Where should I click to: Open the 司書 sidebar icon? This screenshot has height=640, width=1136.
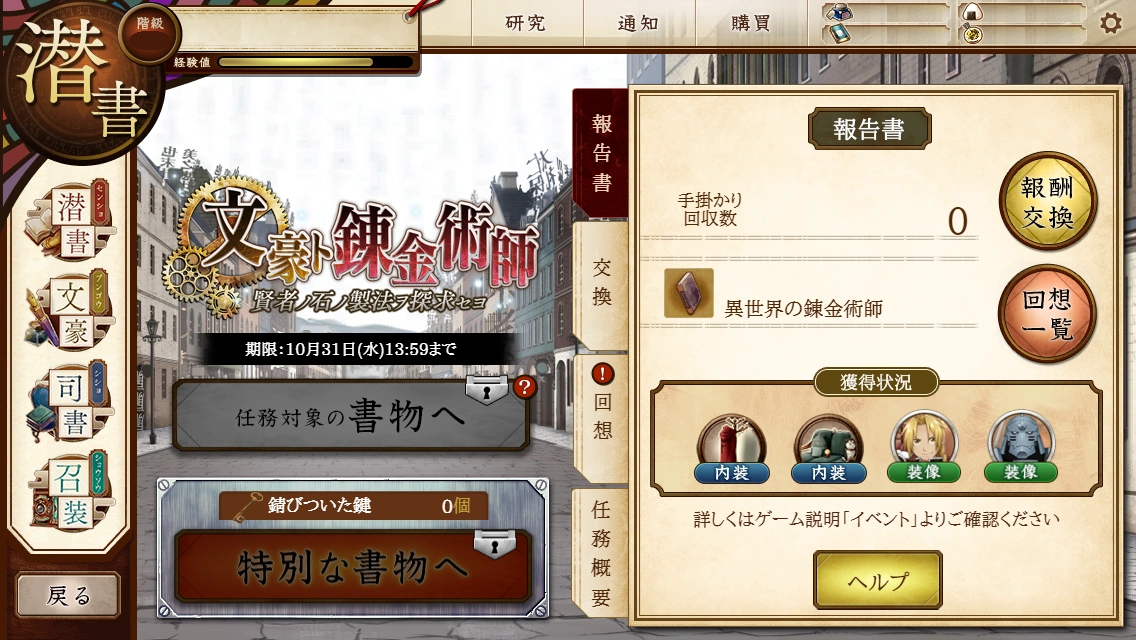[67, 403]
